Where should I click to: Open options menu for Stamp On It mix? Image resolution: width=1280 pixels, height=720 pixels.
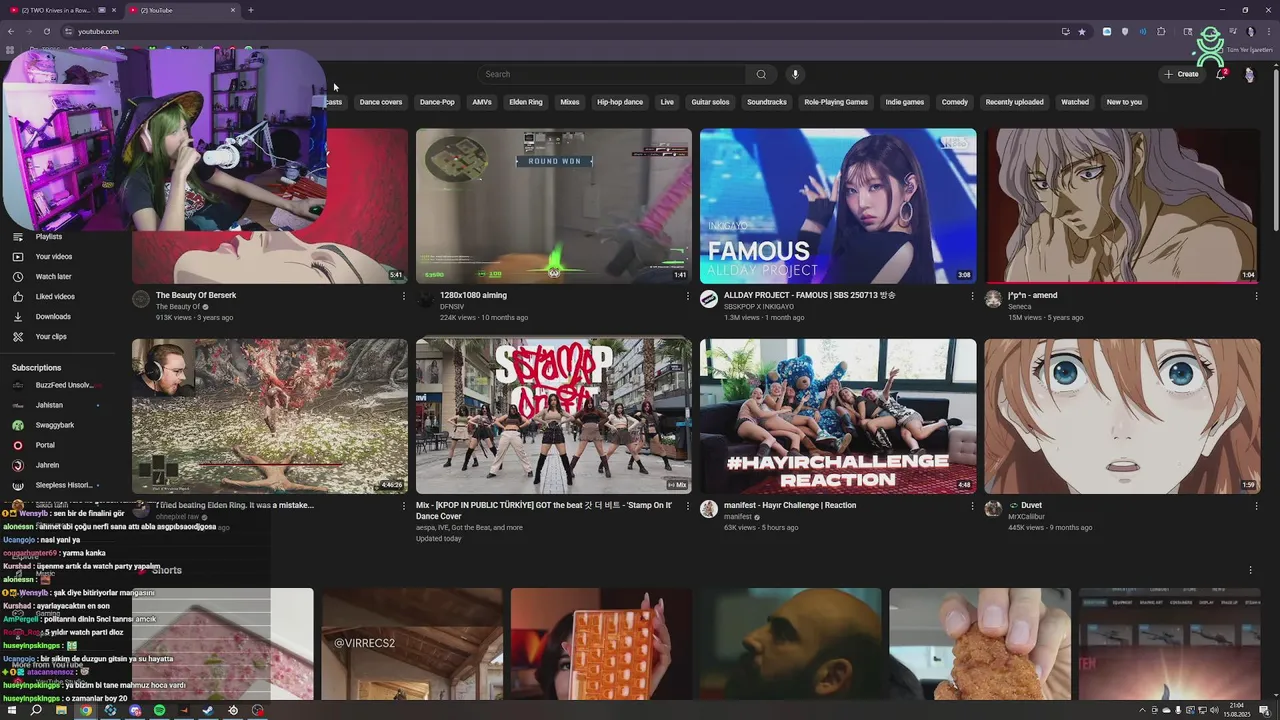click(688, 506)
